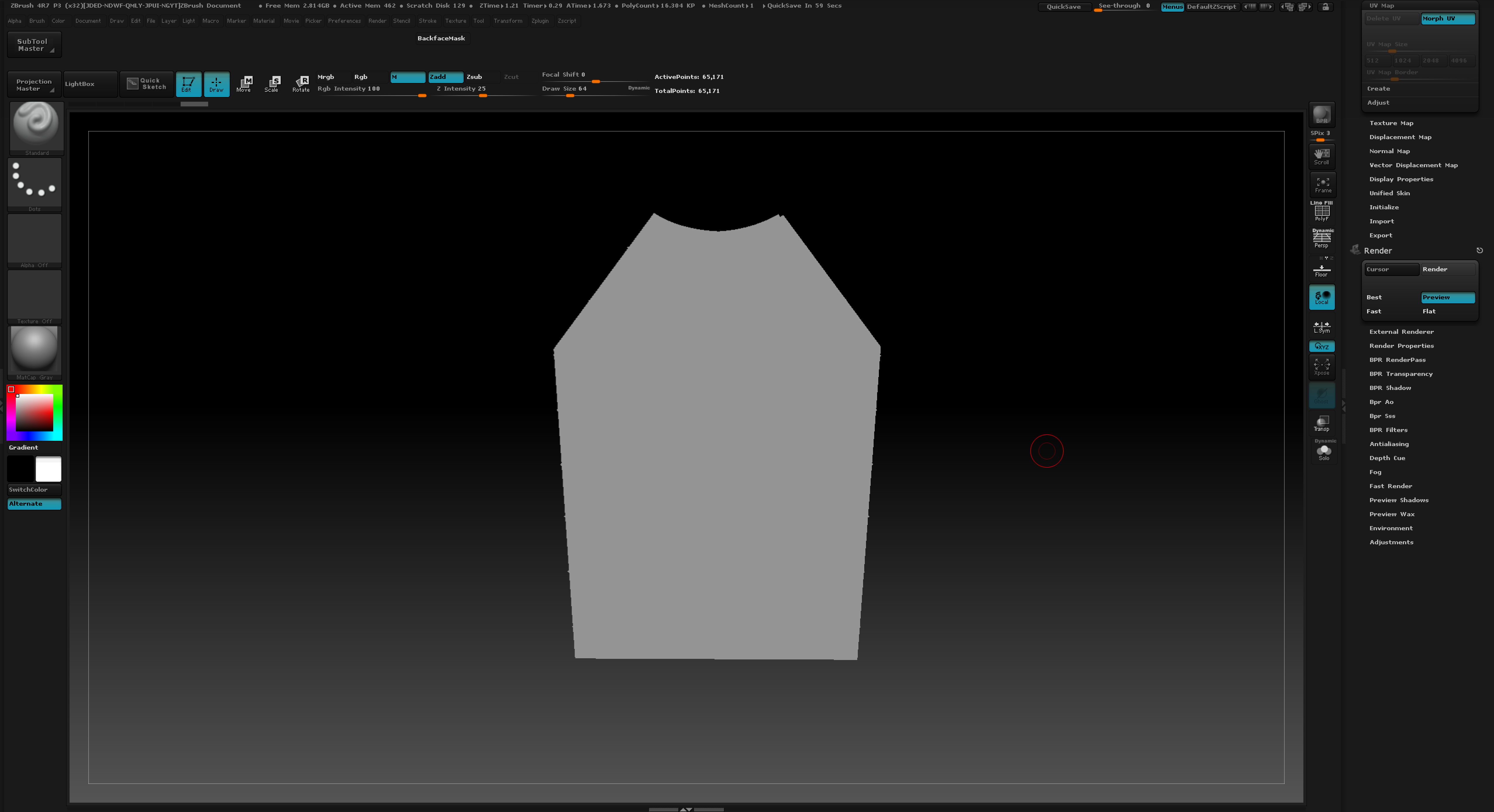Screen dimensions: 1494x812
Task: Select the Rotate transform tool
Action: click(x=301, y=84)
